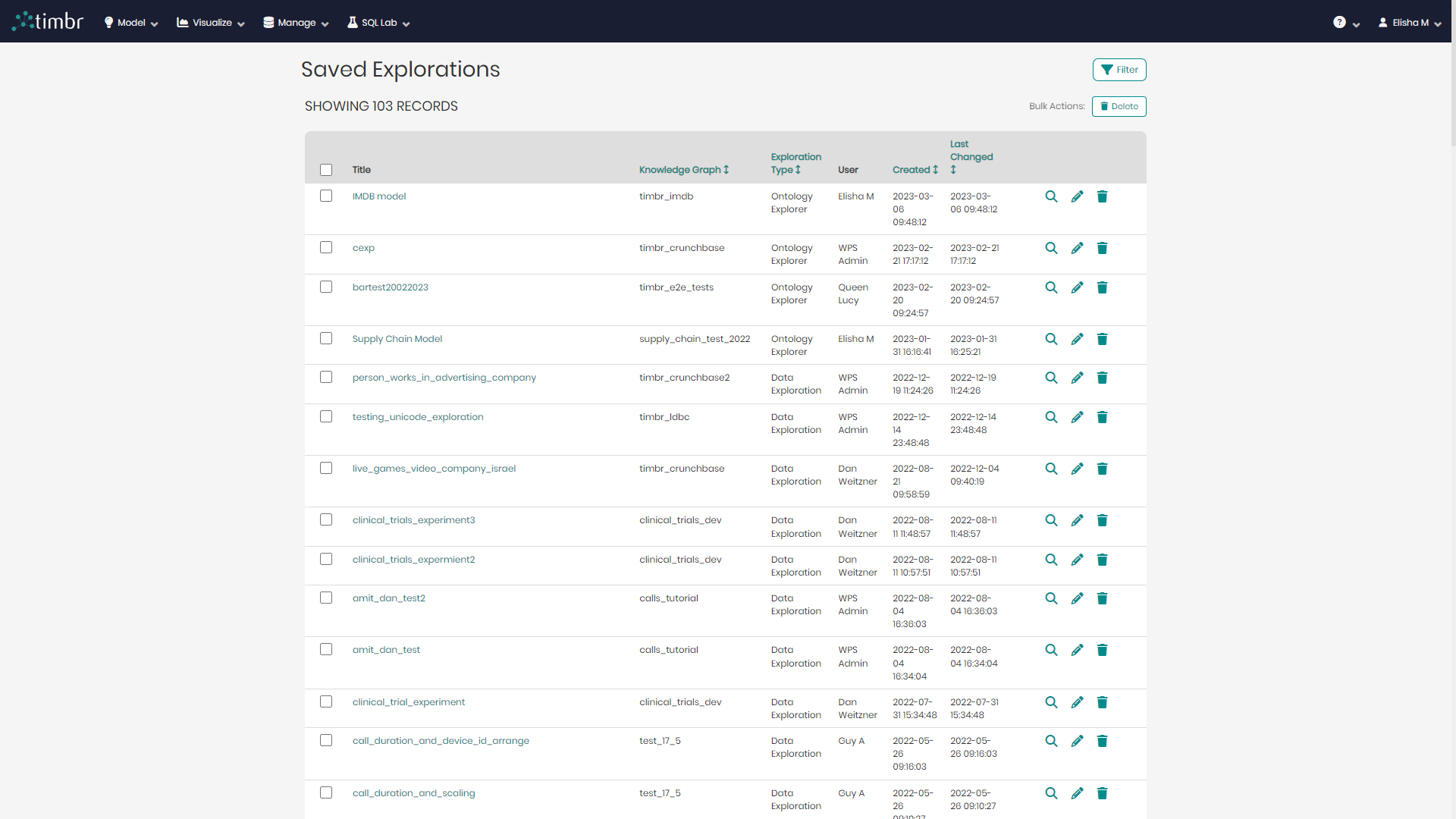Check the select-all checkbox in table header
This screenshot has height=819, width=1456.
pyautogui.click(x=326, y=170)
